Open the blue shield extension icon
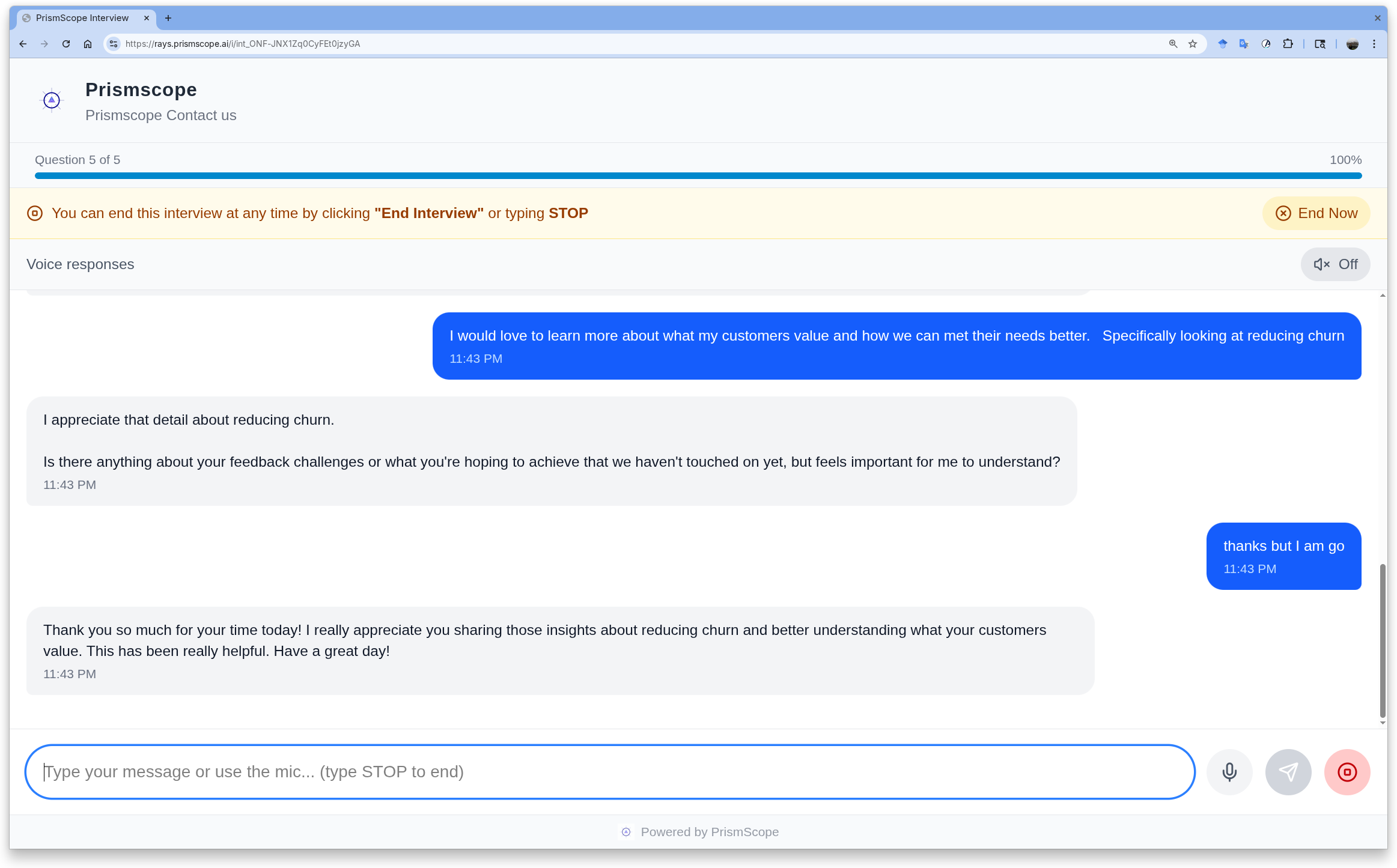The image size is (1397, 868). point(1223,44)
